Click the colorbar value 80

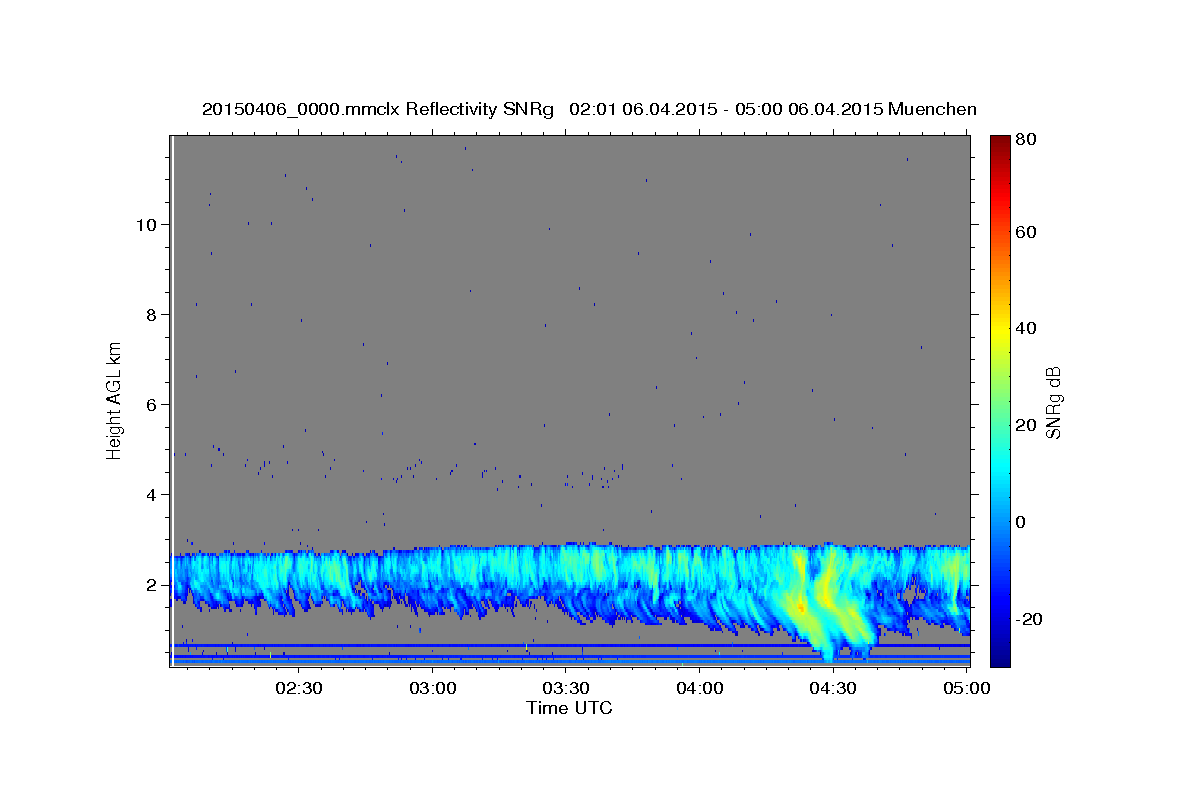pos(1028,140)
